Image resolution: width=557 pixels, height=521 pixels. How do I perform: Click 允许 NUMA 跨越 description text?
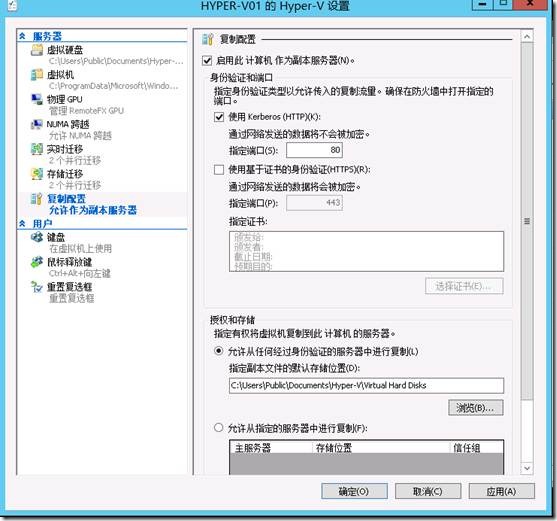[x=80, y=136]
